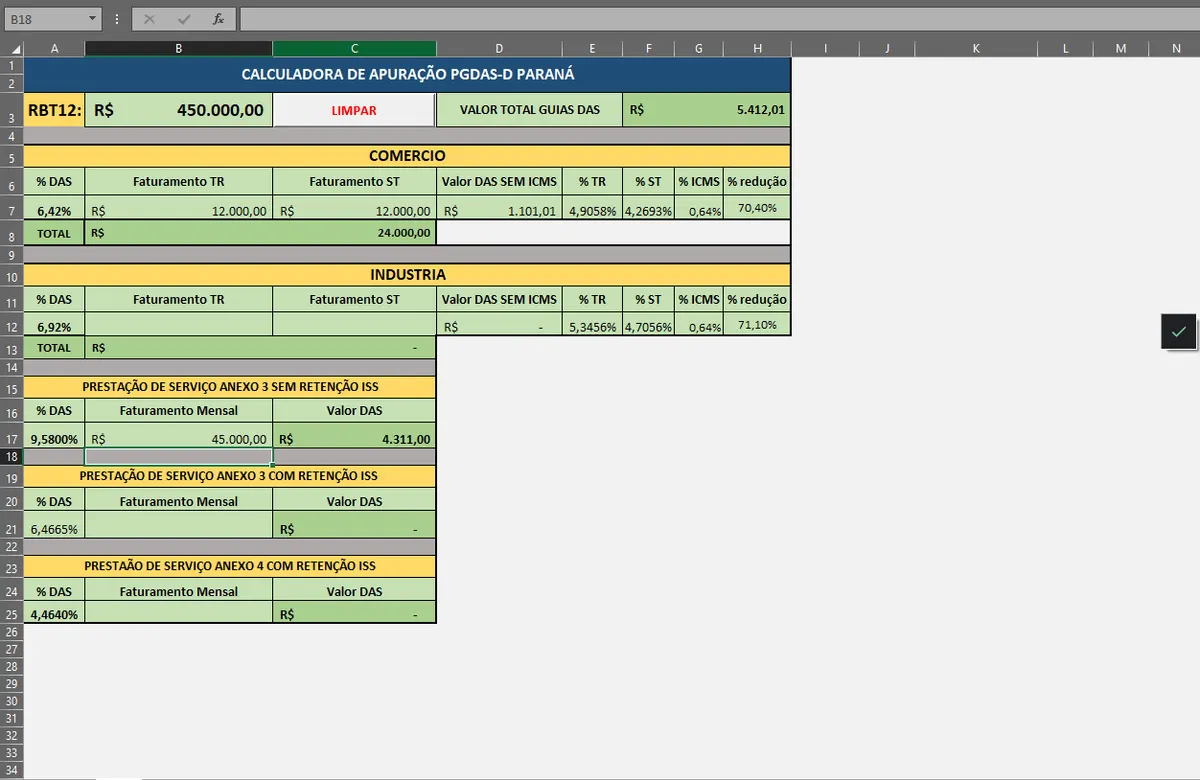Click the cancel X icon in formula bar
Screen dimensions: 1200x780
[x=149, y=19]
